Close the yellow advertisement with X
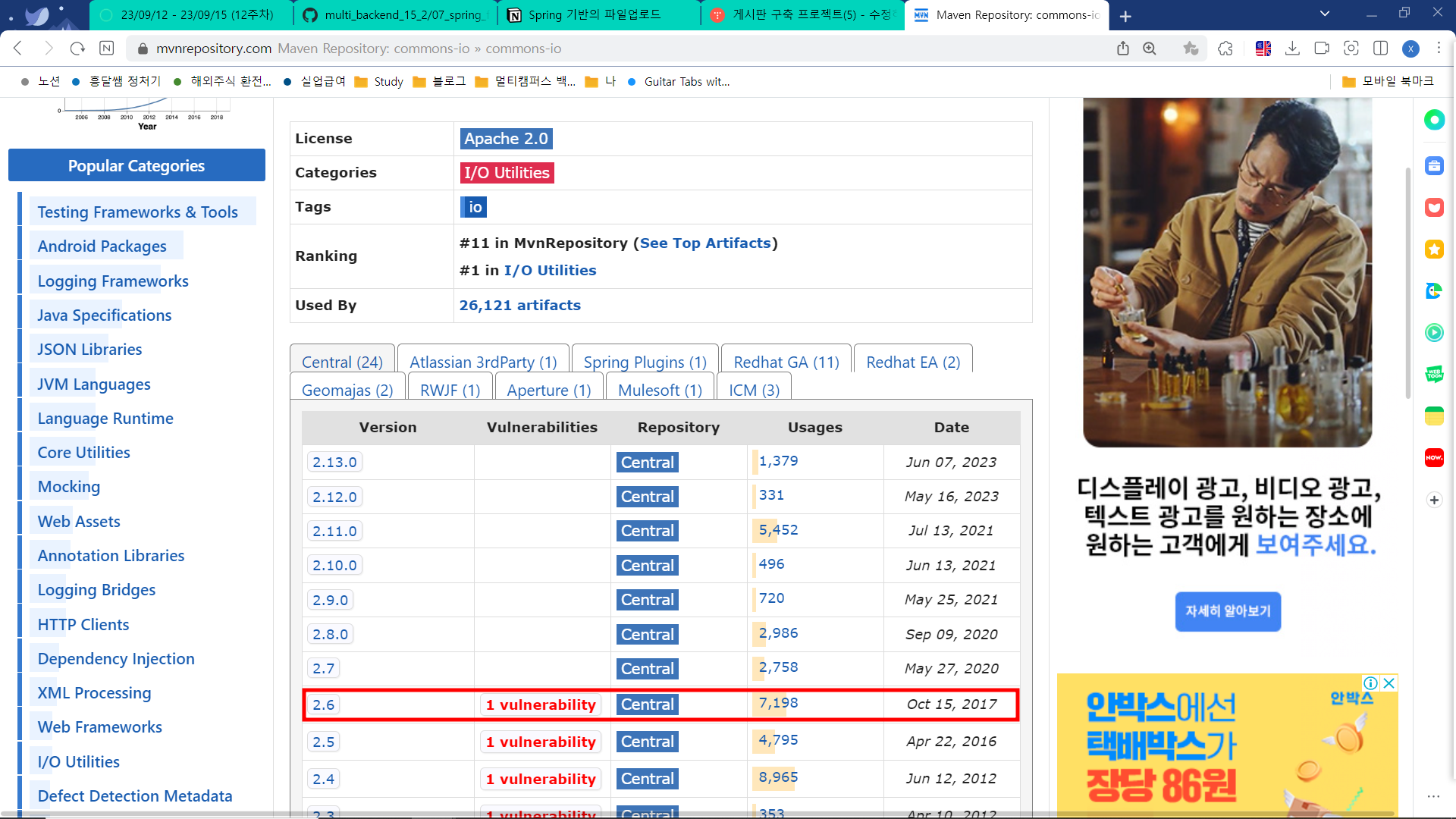Viewport: 1456px width, 819px height. [x=1389, y=683]
